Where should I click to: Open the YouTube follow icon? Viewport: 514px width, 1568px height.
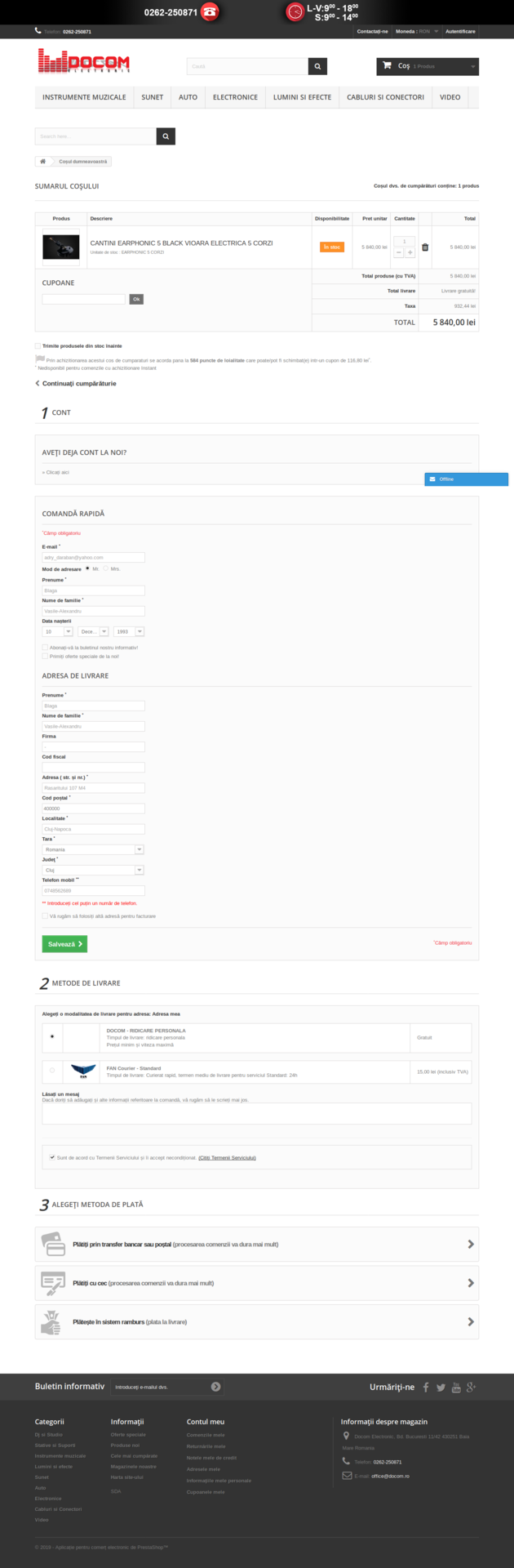pos(456,1387)
